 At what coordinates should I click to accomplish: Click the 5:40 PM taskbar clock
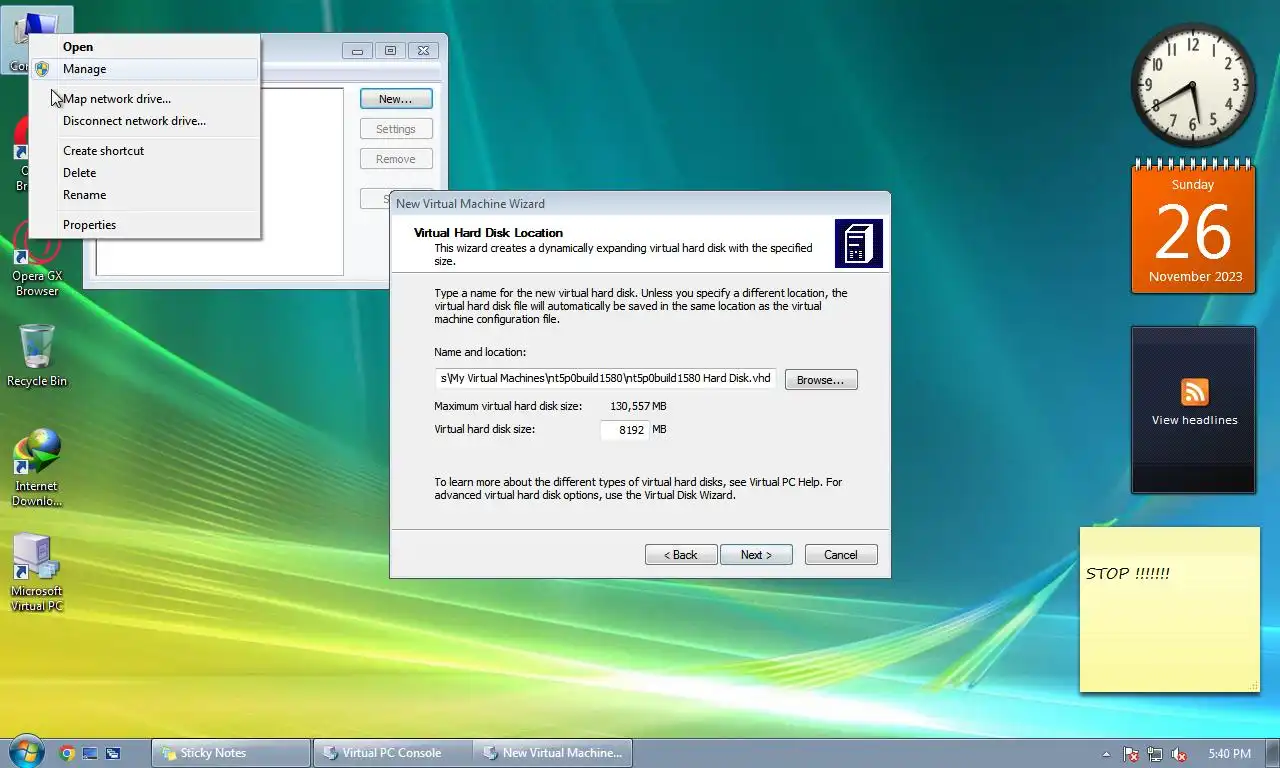tap(1229, 753)
